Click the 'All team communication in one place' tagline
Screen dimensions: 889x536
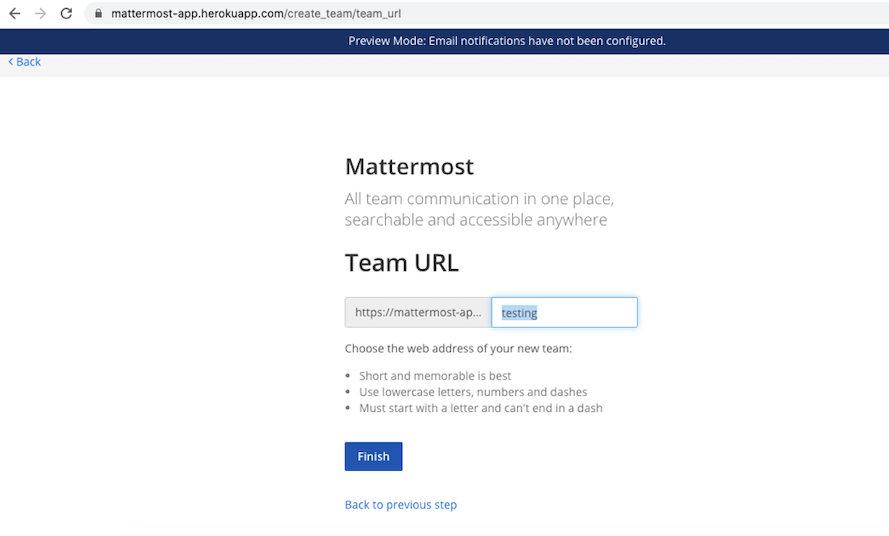pyautogui.click(x=479, y=209)
